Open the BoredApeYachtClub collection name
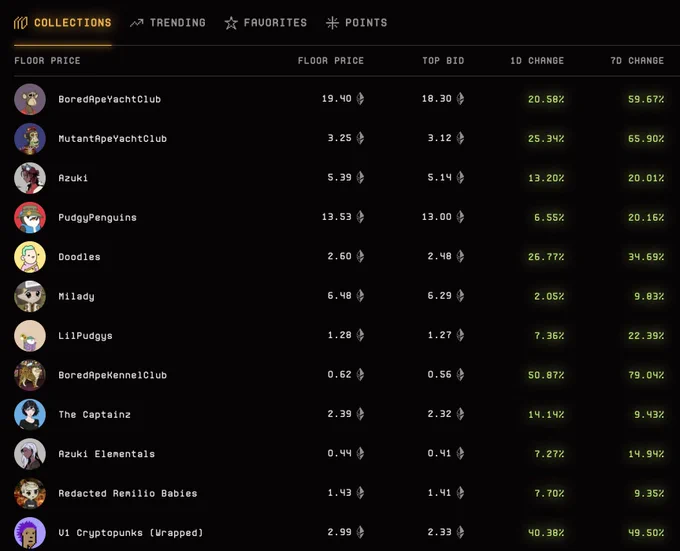The height and width of the screenshot is (551, 680). pyautogui.click(x=110, y=99)
